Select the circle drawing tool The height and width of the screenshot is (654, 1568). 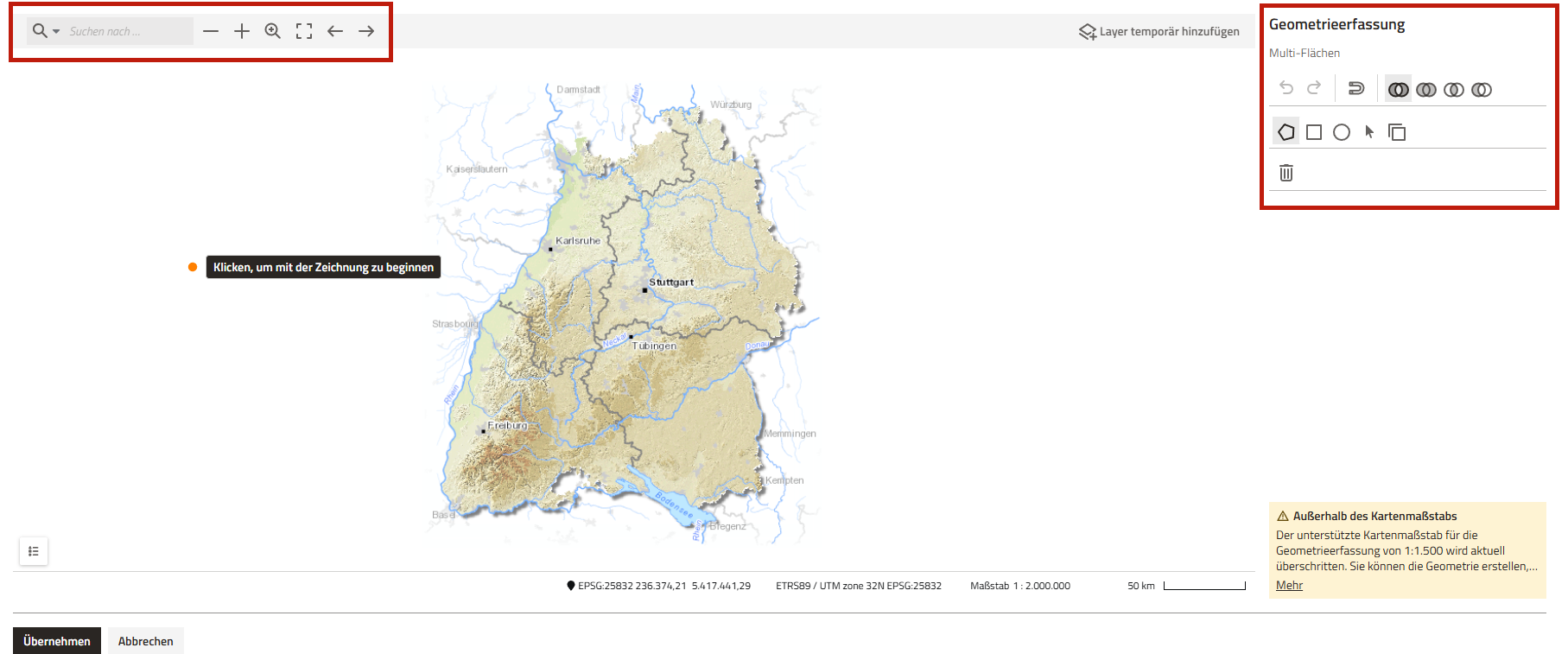pos(1341,132)
